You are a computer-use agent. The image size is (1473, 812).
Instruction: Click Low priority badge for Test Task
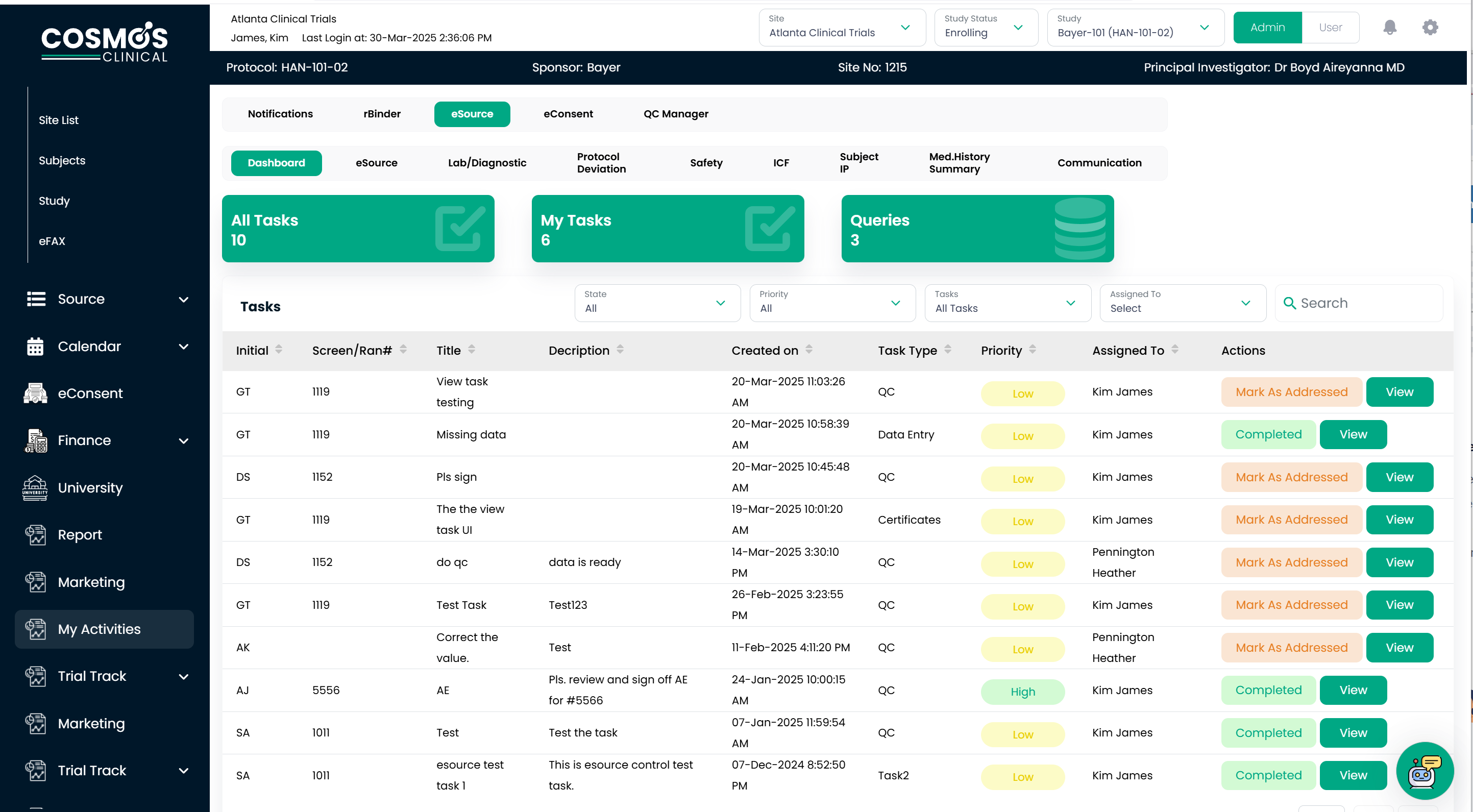pyautogui.click(x=1022, y=607)
